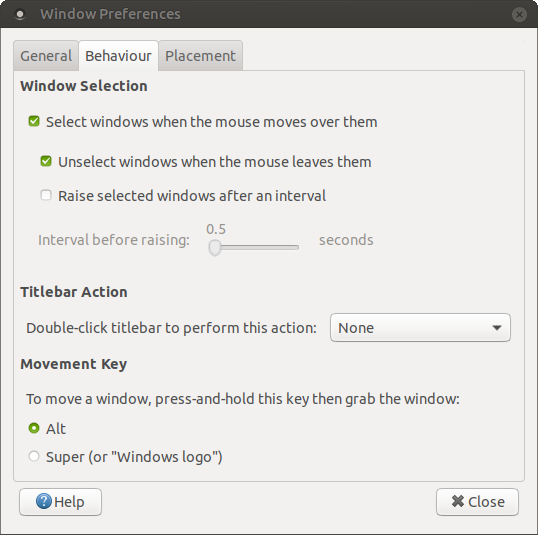Close the dialog using the title bar X

[x=519, y=14]
